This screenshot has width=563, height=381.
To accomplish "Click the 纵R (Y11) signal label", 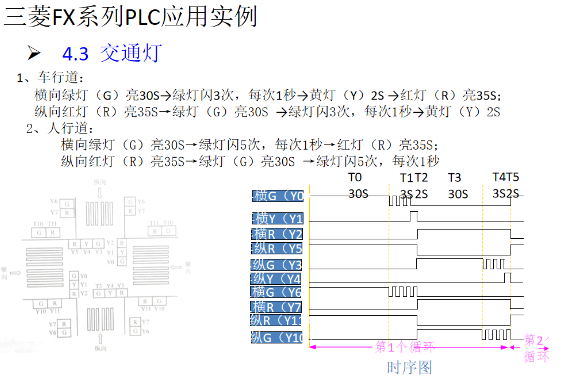I will click(x=276, y=320).
